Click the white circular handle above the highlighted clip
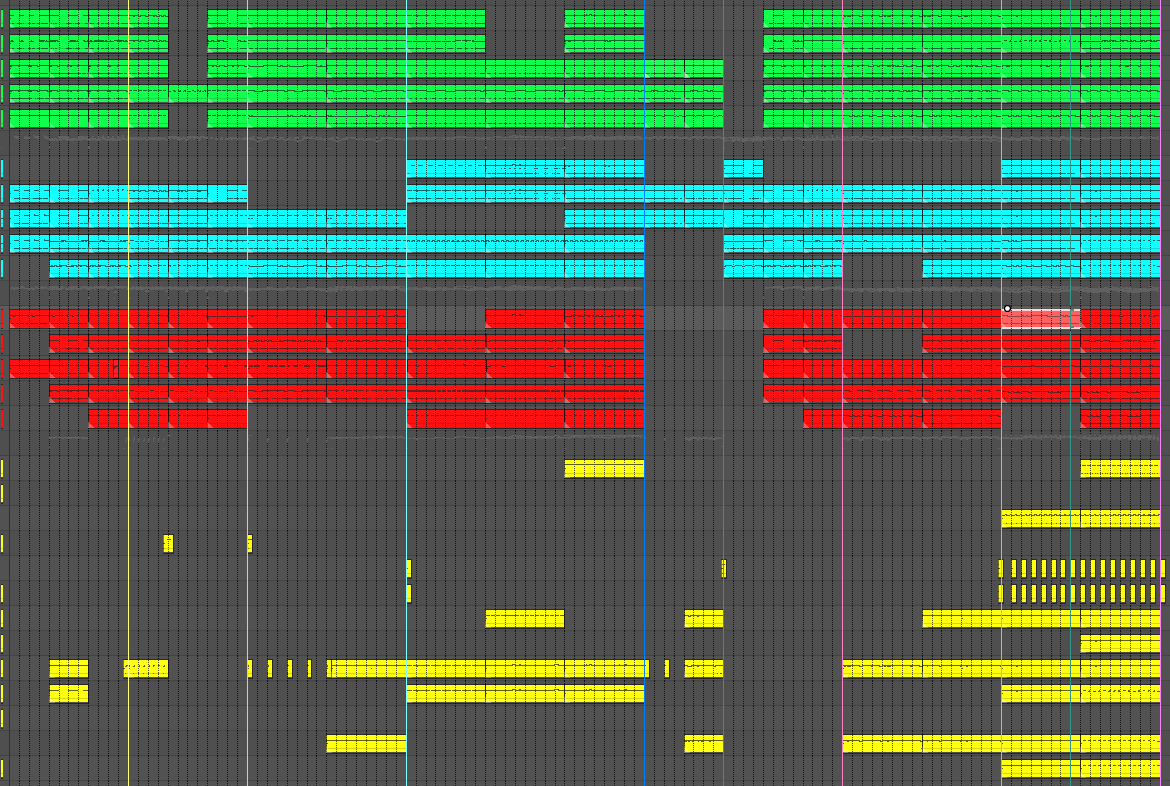1170x786 pixels. (1007, 309)
